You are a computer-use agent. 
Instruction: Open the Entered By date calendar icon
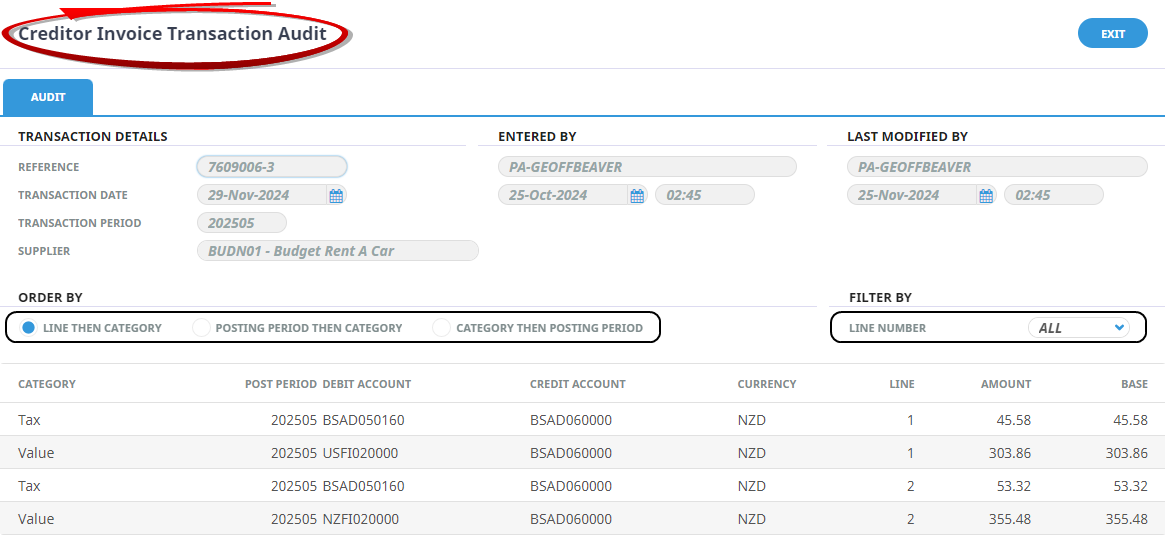coord(637,196)
